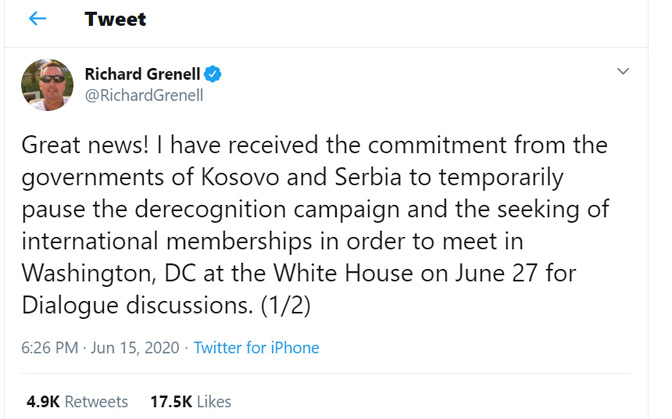Click the Tweet page heading

point(115,19)
